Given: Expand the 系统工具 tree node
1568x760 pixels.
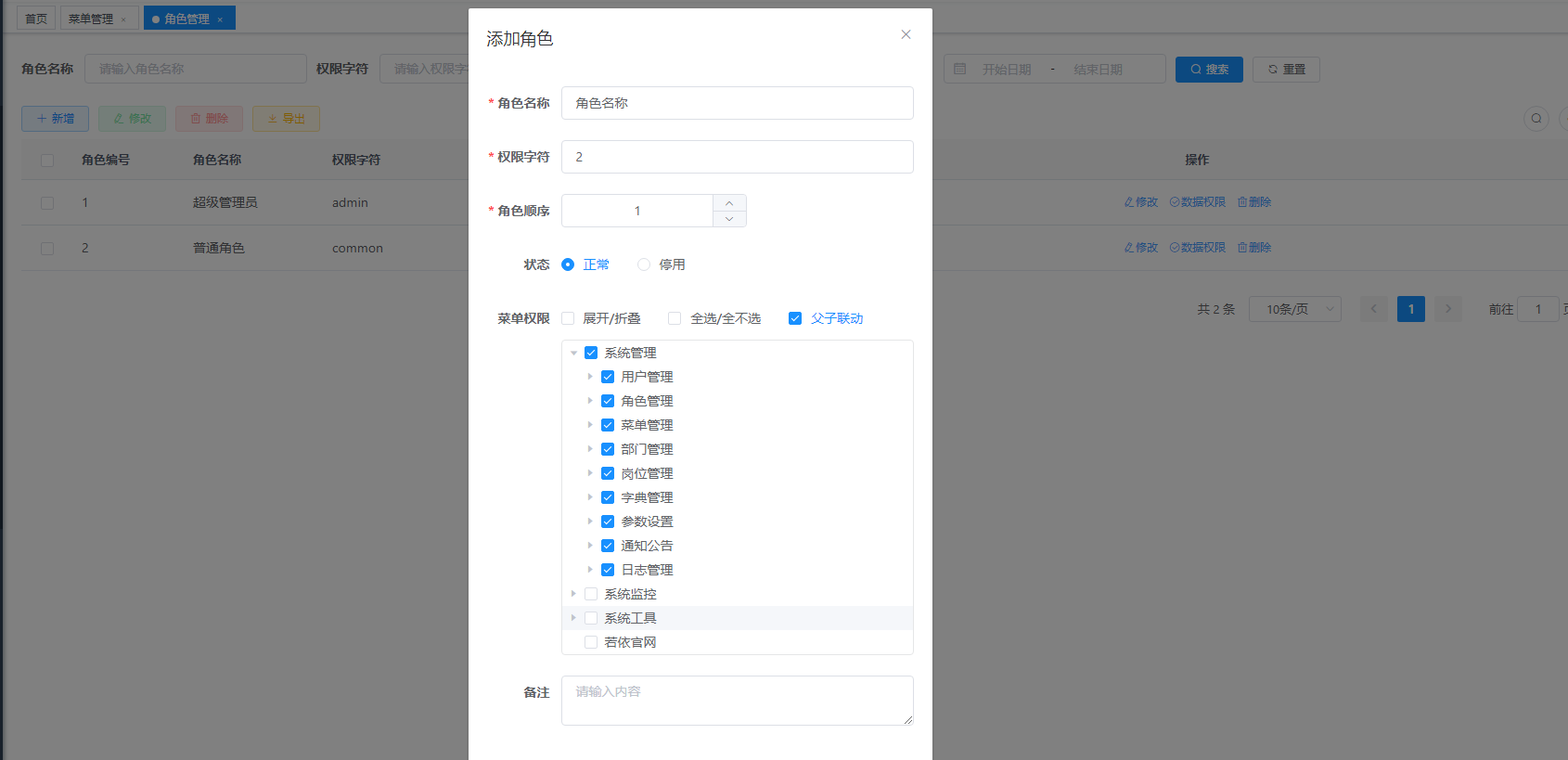Looking at the screenshot, I should coord(573,618).
